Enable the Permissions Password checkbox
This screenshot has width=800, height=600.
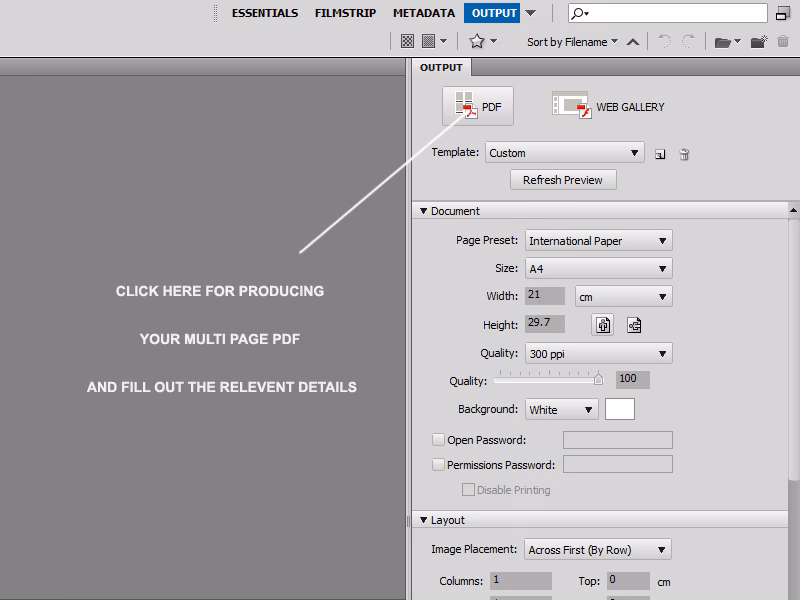[x=438, y=463]
